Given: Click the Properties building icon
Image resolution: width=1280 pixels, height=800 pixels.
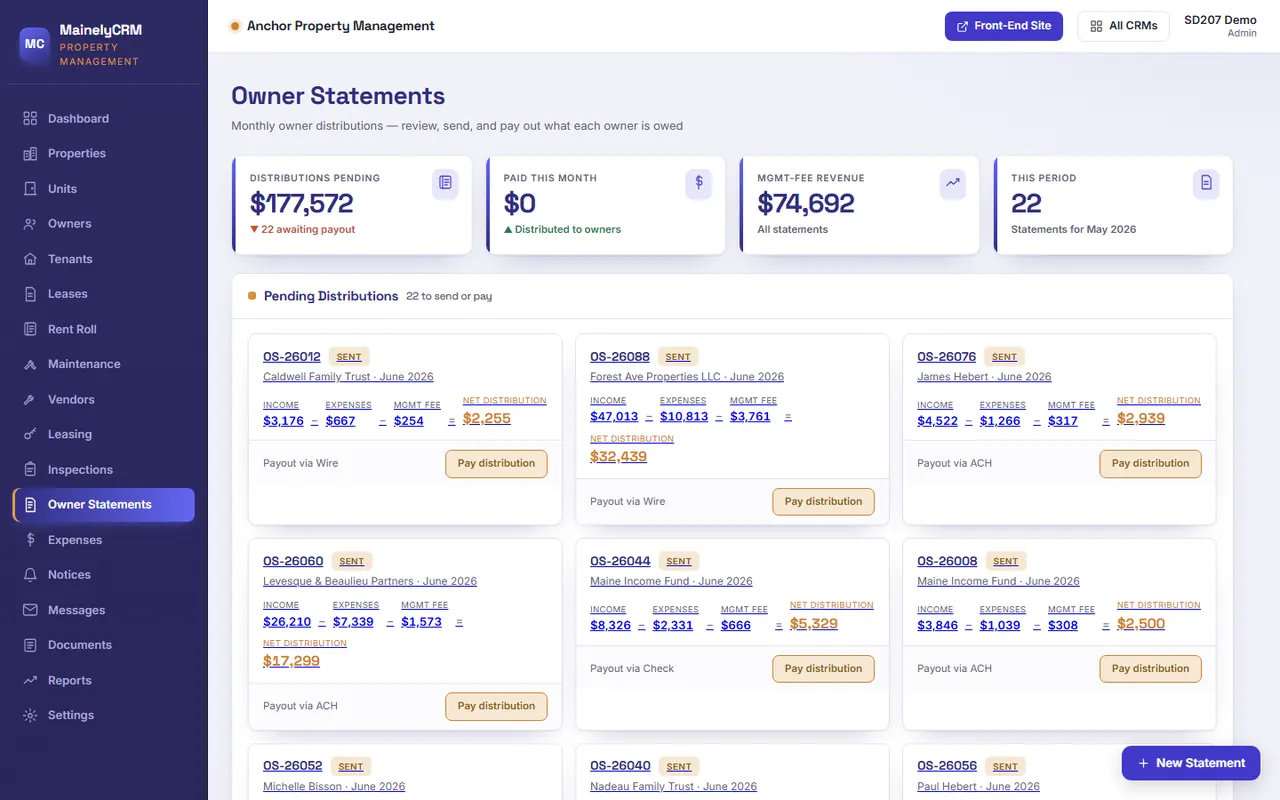Looking at the screenshot, I should click(30, 153).
